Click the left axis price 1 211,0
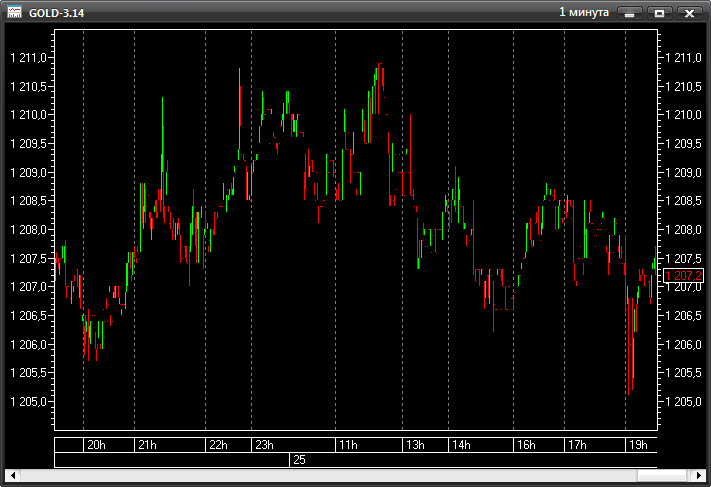Image resolution: width=711 pixels, height=487 pixels. tap(29, 58)
